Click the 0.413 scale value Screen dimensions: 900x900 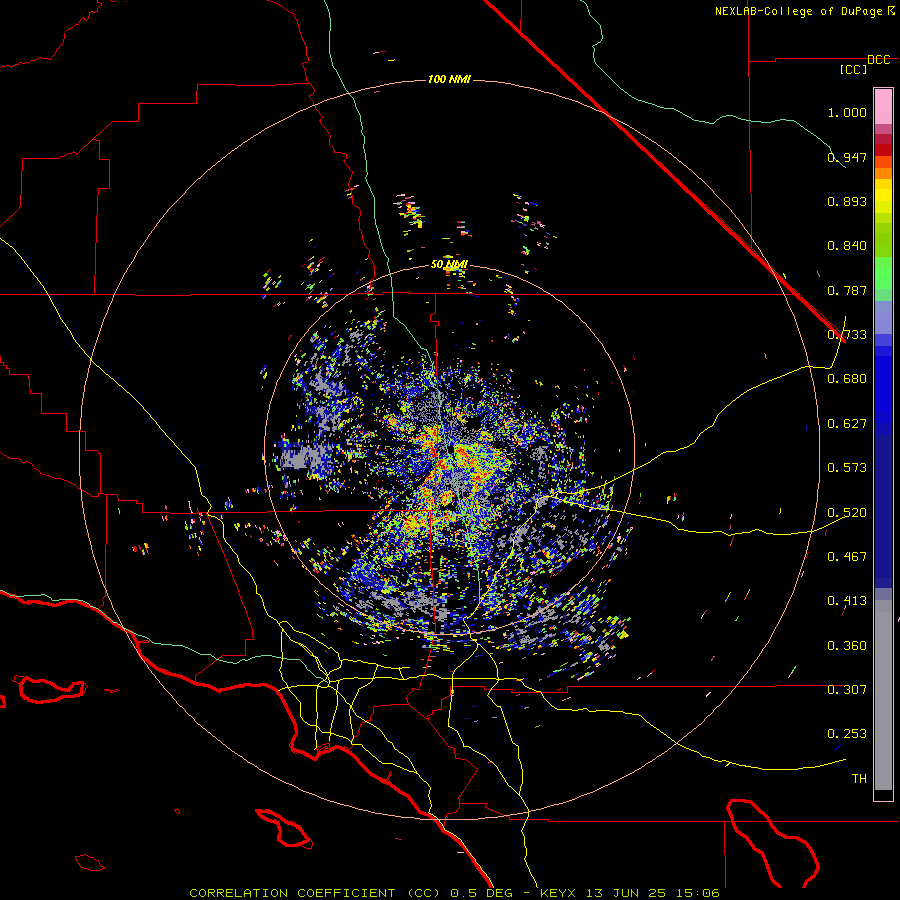pyautogui.click(x=847, y=601)
